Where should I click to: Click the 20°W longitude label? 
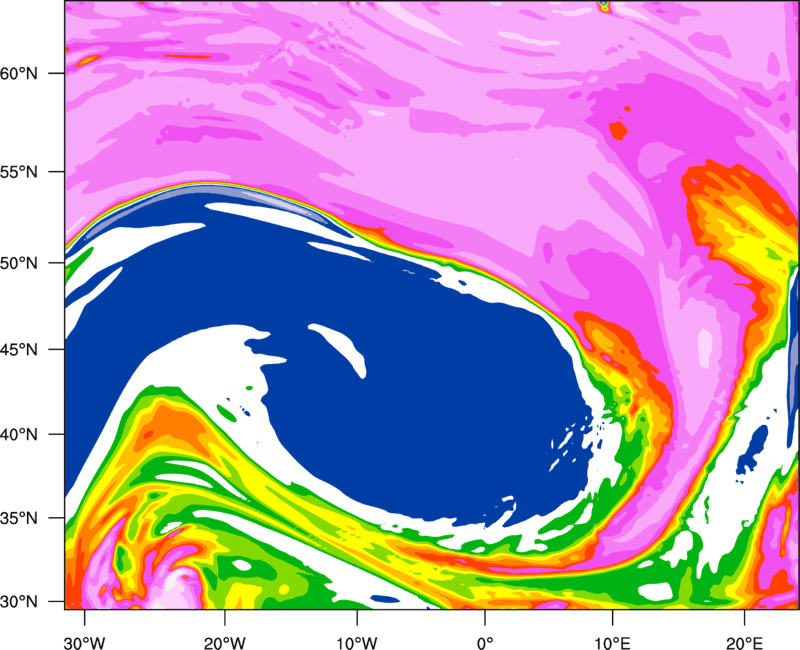pyautogui.click(x=225, y=643)
